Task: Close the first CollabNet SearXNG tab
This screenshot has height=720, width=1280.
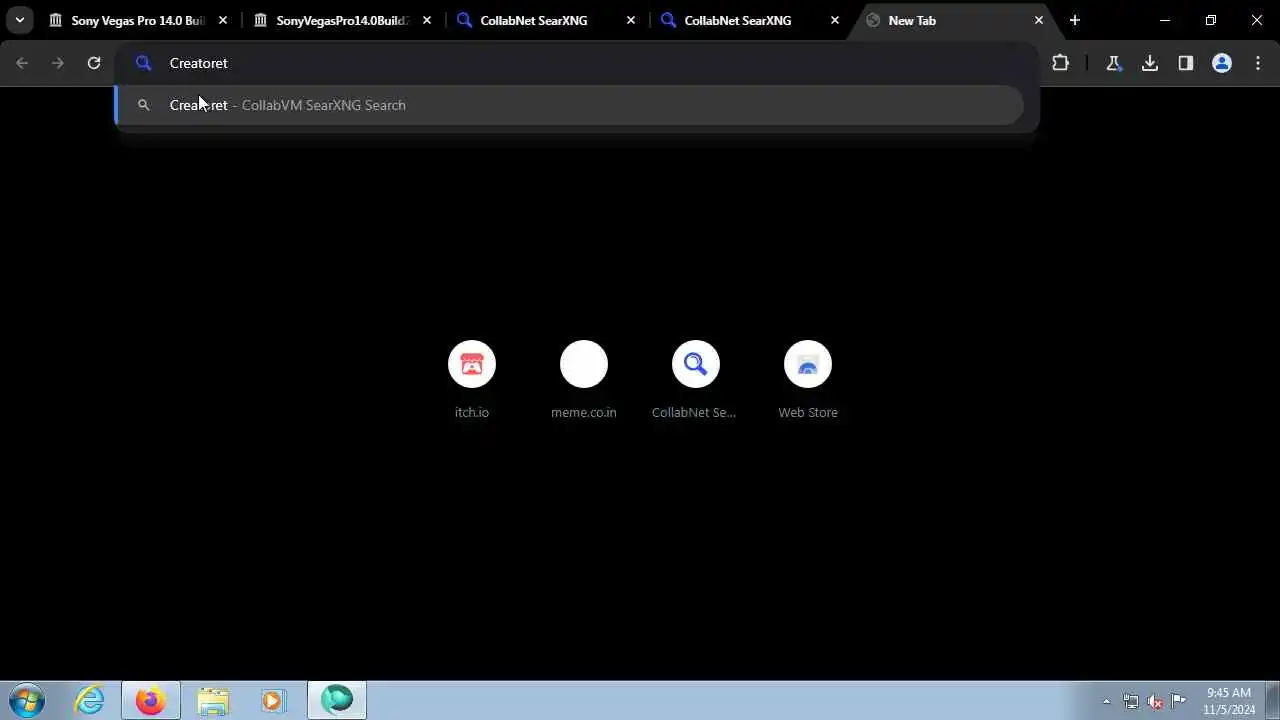Action: (631, 20)
